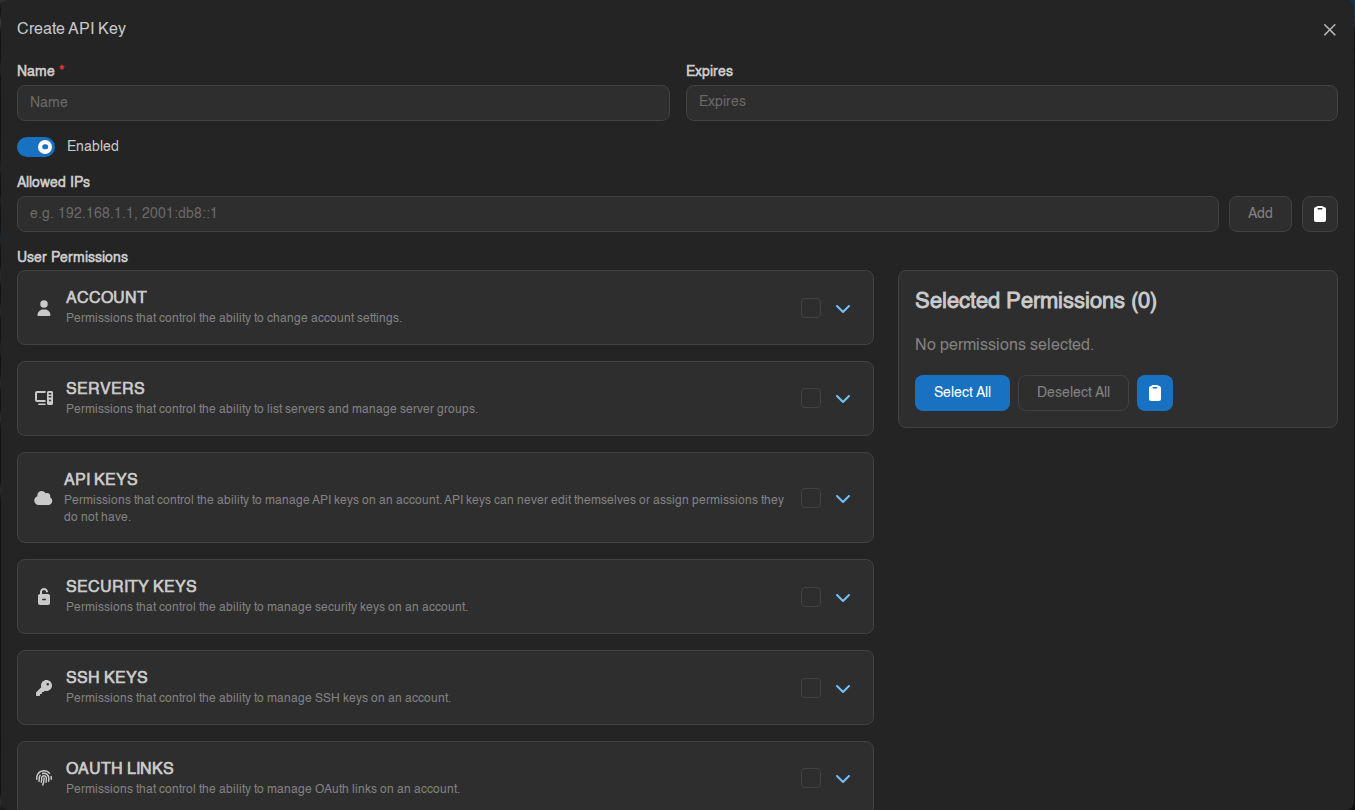Image resolution: width=1355 pixels, height=810 pixels.
Task: Click the User Permissions label
Action: click(73, 257)
